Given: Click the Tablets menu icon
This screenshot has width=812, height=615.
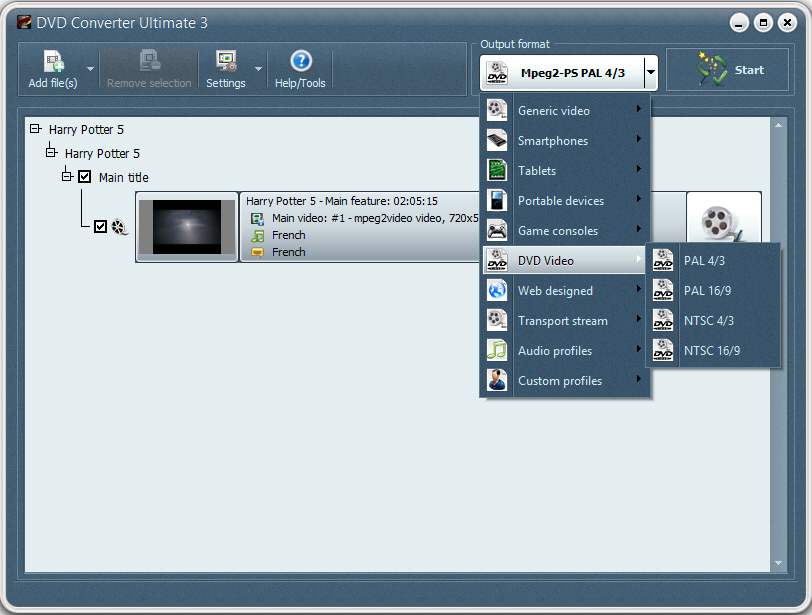Looking at the screenshot, I should point(497,170).
